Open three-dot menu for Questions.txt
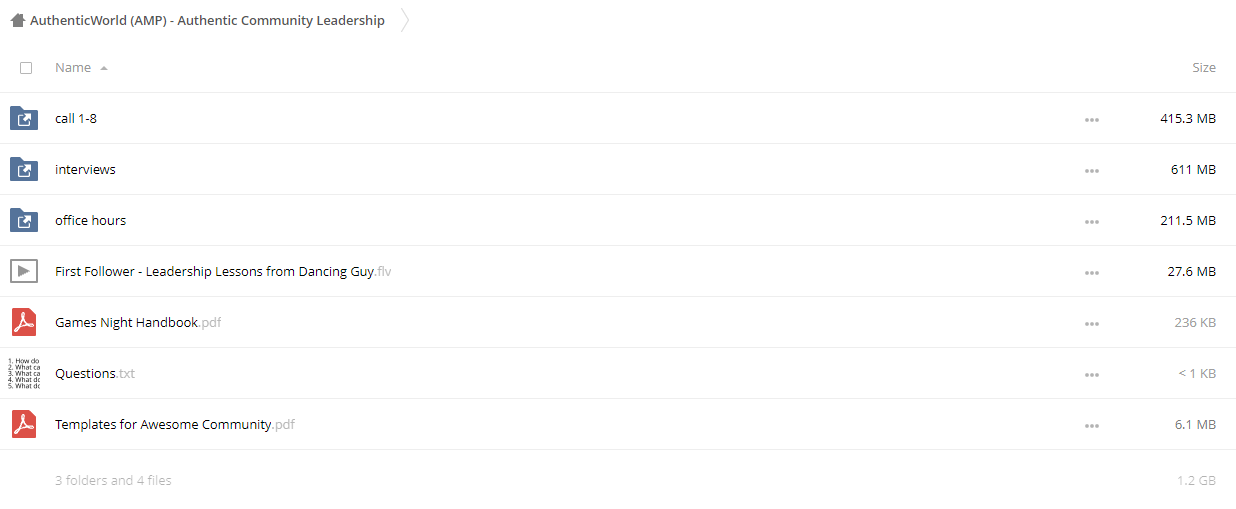 point(1091,375)
